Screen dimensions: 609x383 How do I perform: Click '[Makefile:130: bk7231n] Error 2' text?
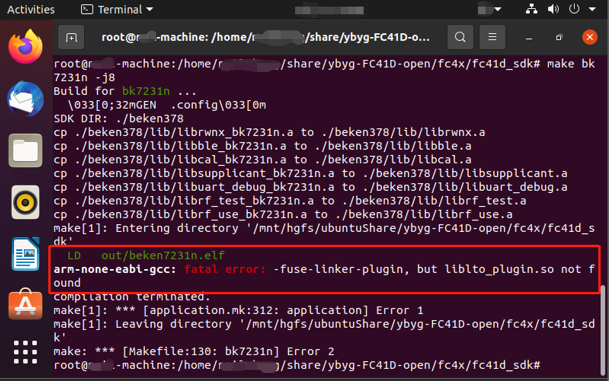point(228,352)
